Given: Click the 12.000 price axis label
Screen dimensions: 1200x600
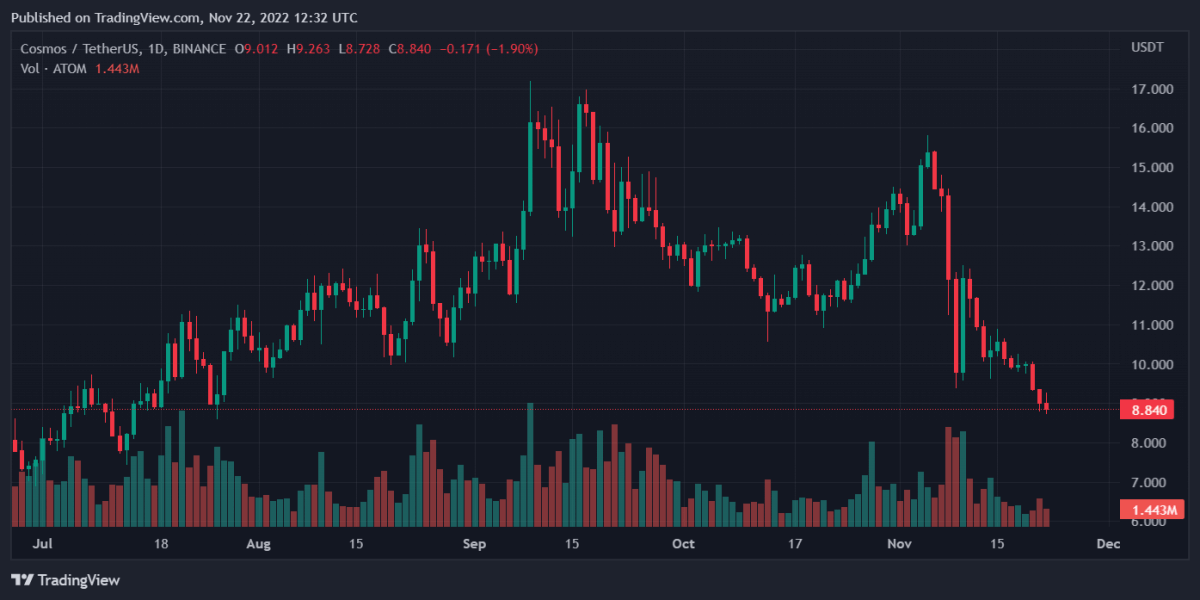Looking at the screenshot, I should (x=1151, y=286).
